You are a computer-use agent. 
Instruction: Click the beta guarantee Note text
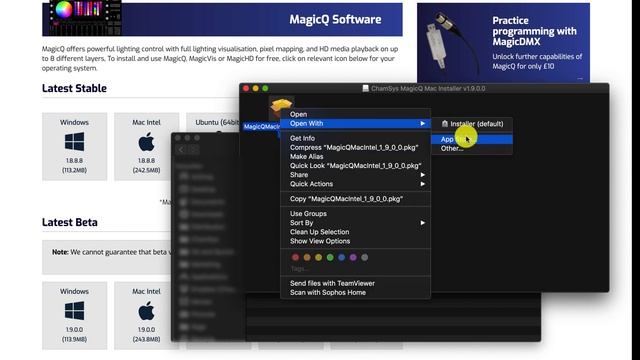click(x=111, y=252)
